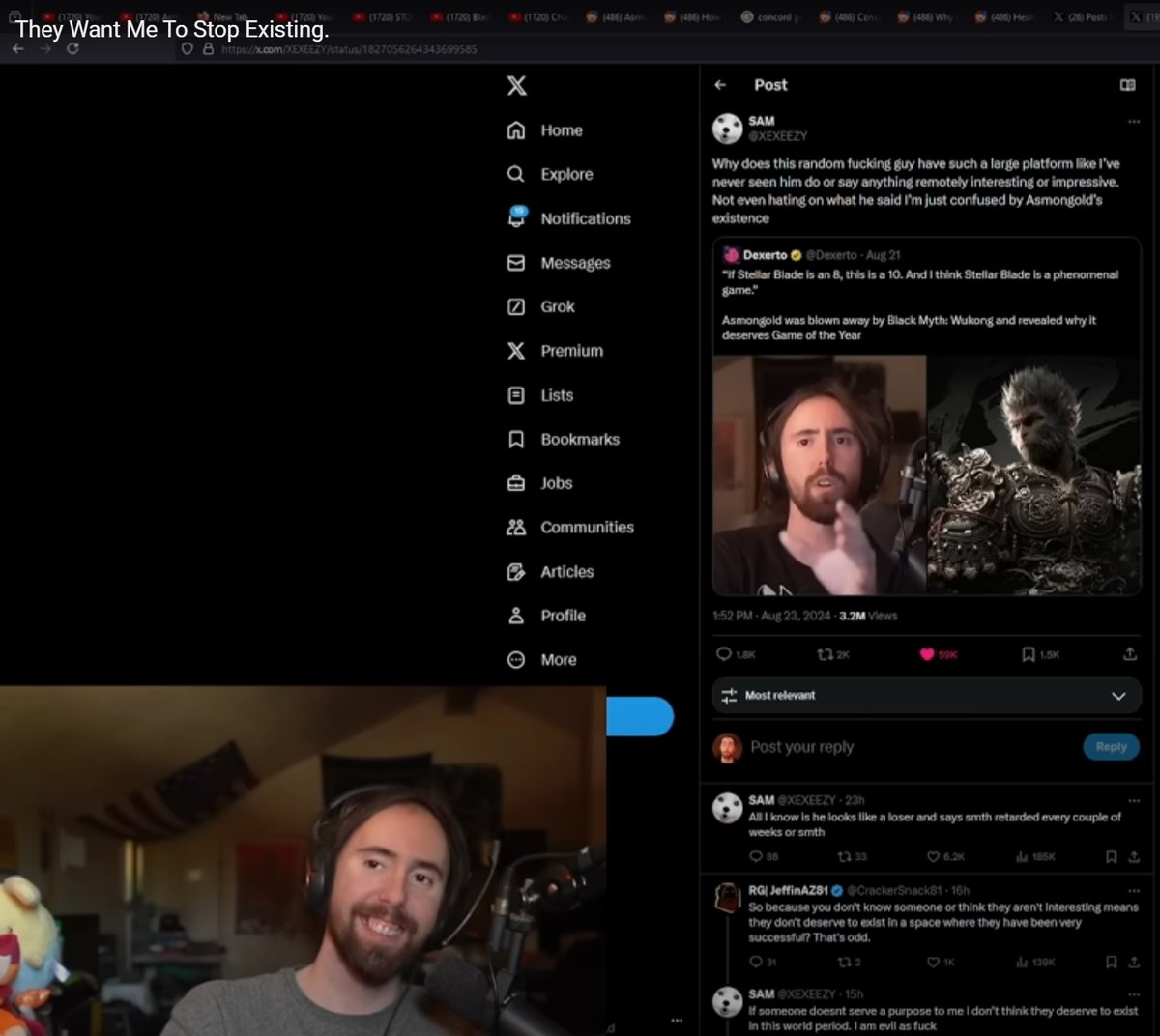Image resolution: width=1160 pixels, height=1036 pixels.
Task: Open the Wukong image in quoted post
Action: click(x=1033, y=475)
